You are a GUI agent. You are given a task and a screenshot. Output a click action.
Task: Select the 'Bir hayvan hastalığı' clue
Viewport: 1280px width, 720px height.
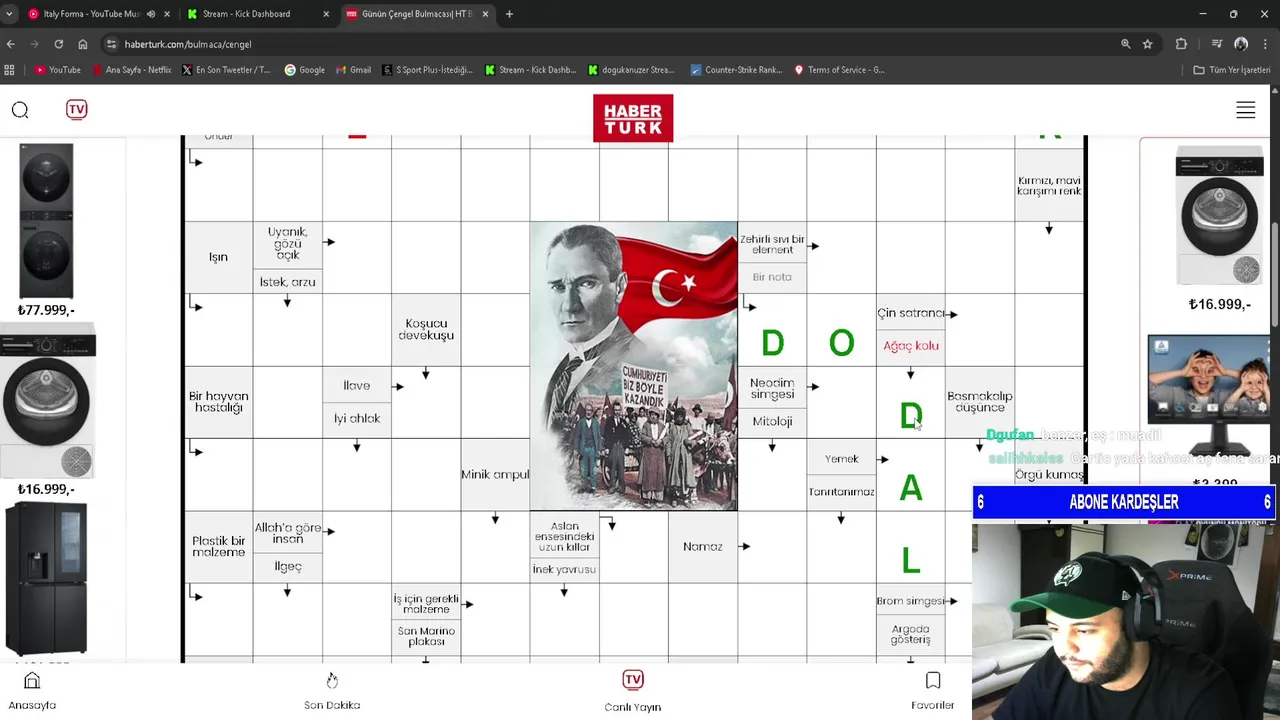pyautogui.click(x=218, y=402)
